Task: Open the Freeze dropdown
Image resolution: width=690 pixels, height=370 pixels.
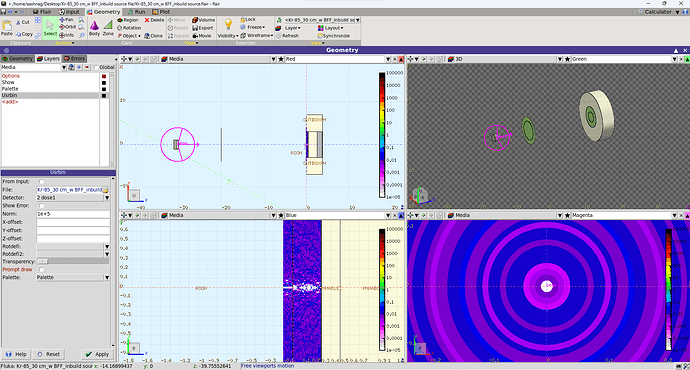Action: pyautogui.click(x=253, y=27)
